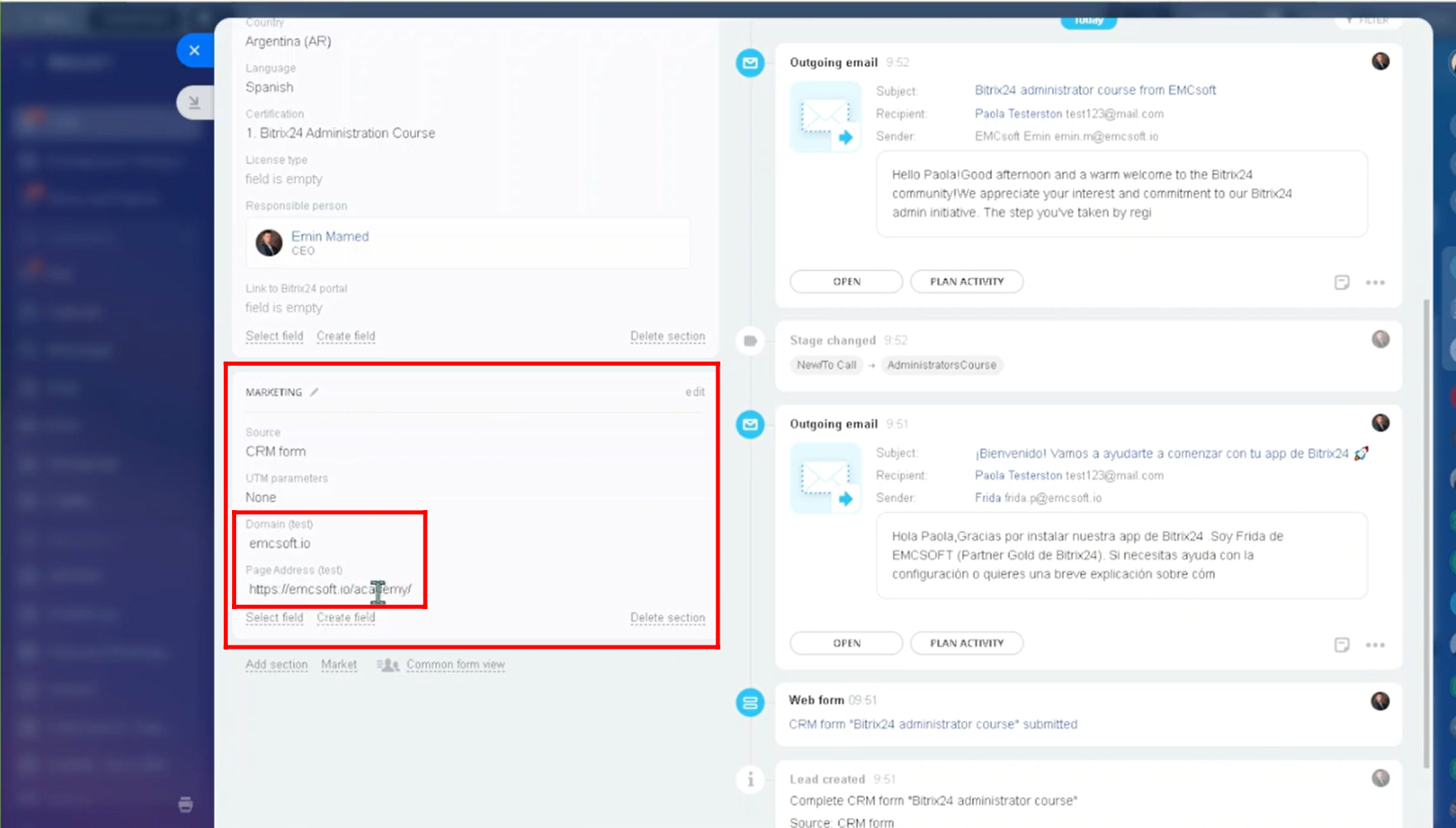Open the timeline Filter button
This screenshot has width=1456, height=828.
[1368, 20]
